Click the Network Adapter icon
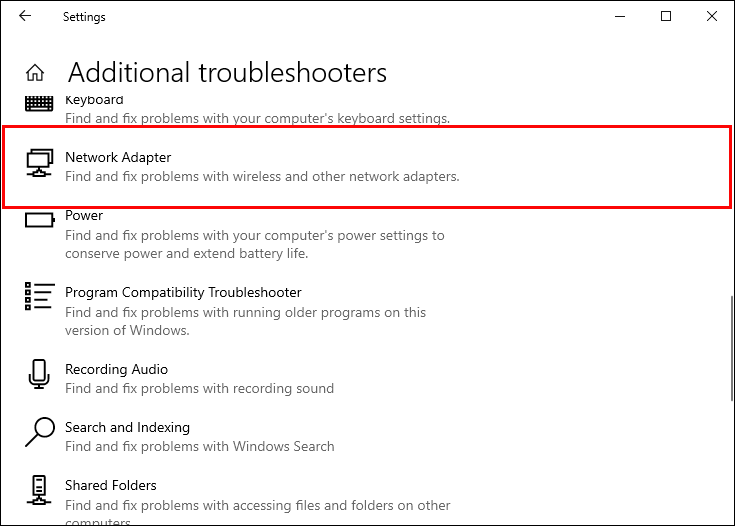The image size is (735, 526). coord(39,162)
